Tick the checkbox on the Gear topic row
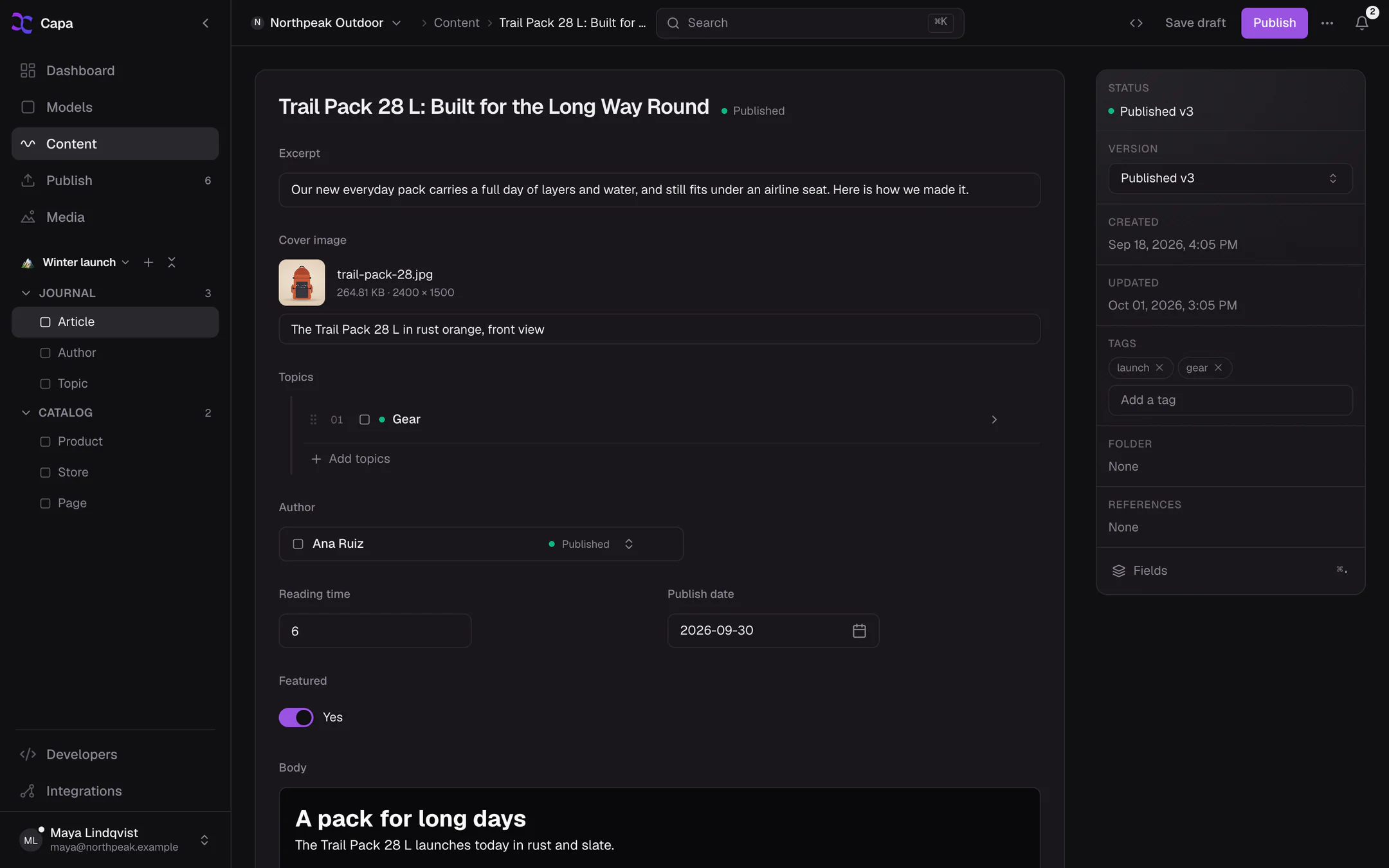Screen dimensions: 1389x868 (x=365, y=420)
